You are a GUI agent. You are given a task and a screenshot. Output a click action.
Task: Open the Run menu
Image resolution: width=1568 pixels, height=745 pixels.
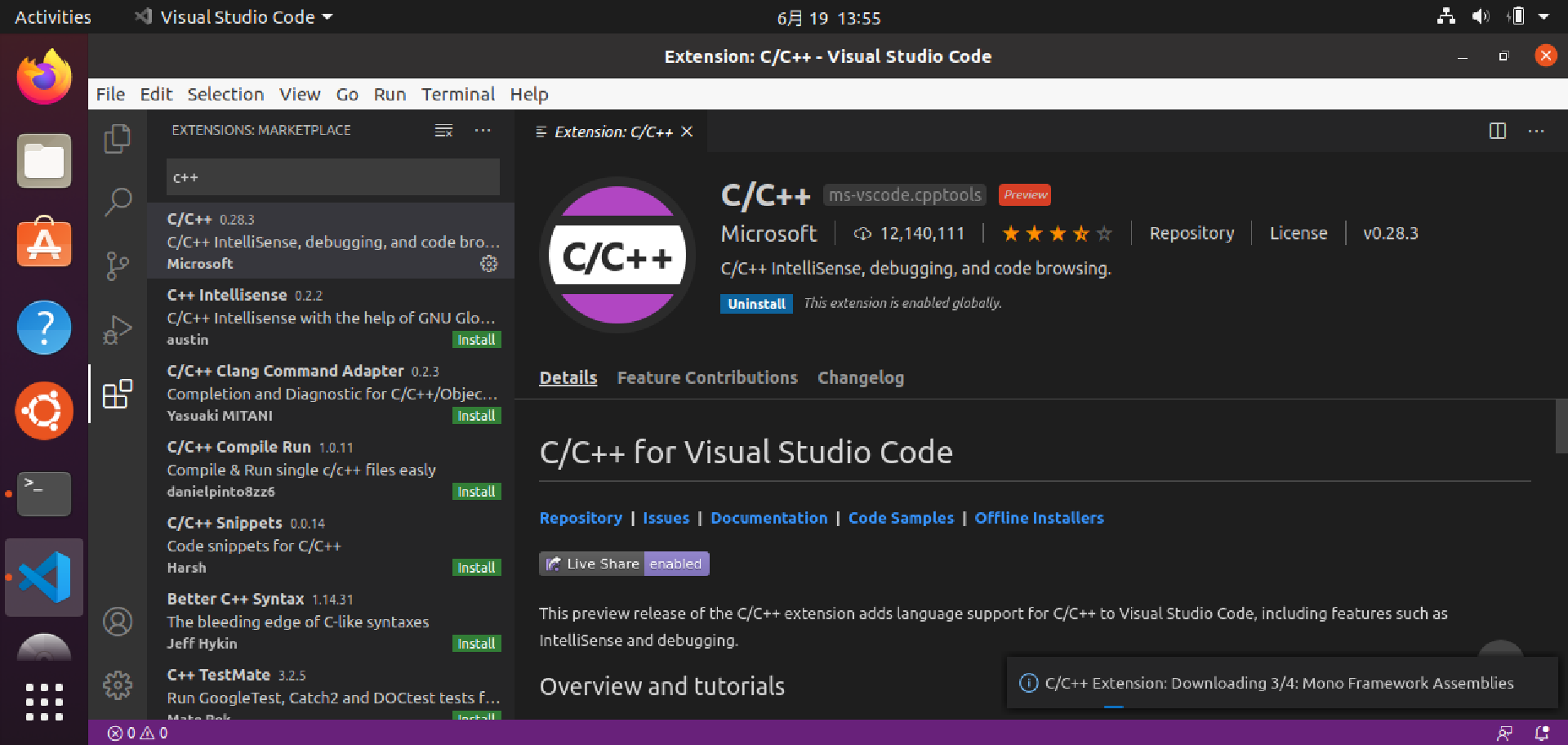tap(390, 94)
